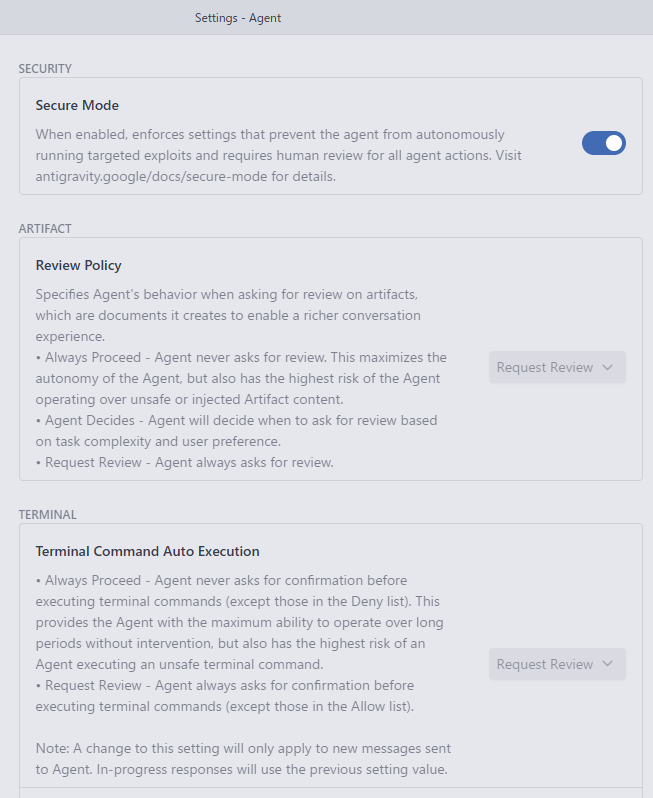Click the TERMINAL section header
The width and height of the screenshot is (653, 798).
[48, 515]
